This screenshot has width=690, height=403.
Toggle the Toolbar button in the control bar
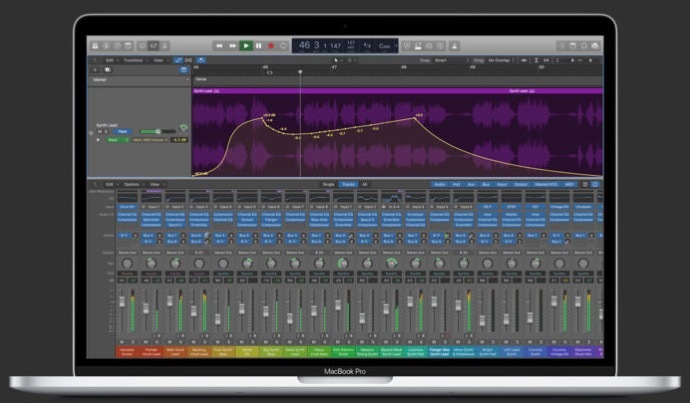pos(128,46)
